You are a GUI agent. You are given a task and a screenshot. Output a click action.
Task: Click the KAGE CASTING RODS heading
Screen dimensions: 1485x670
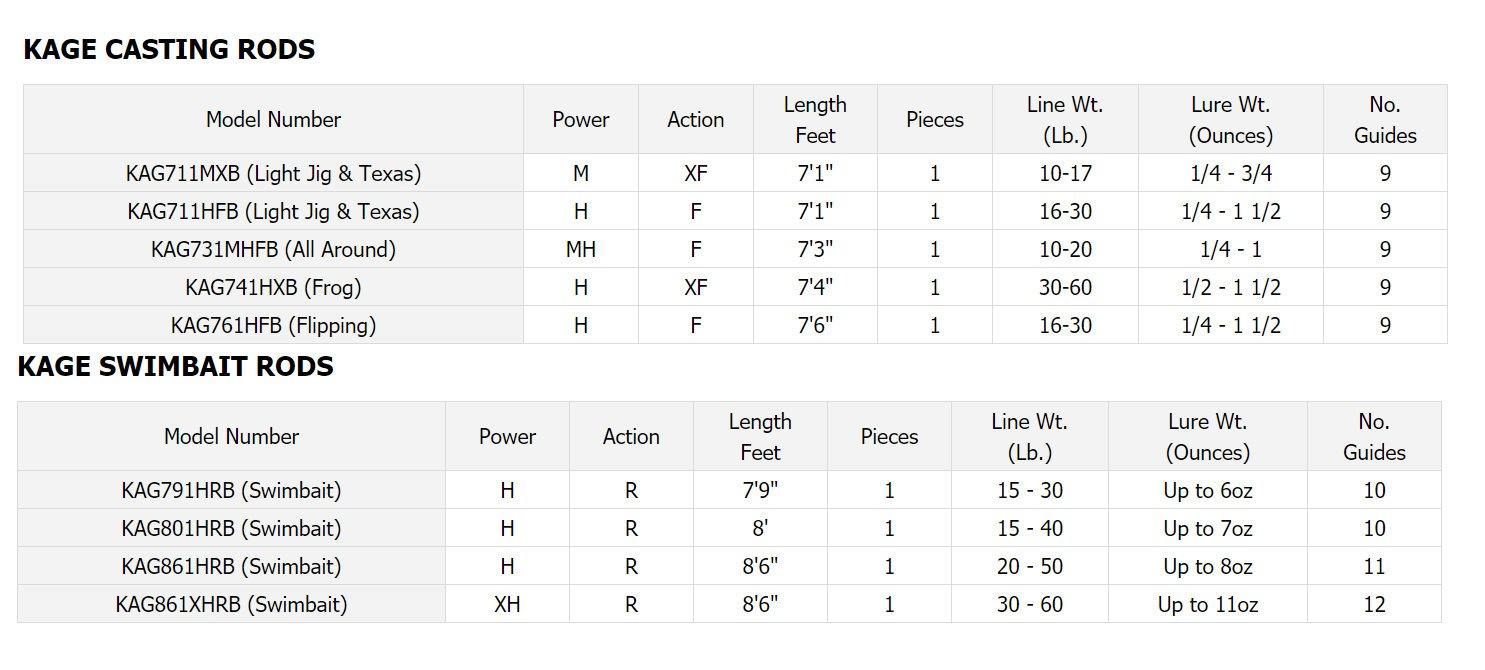[x=169, y=50]
